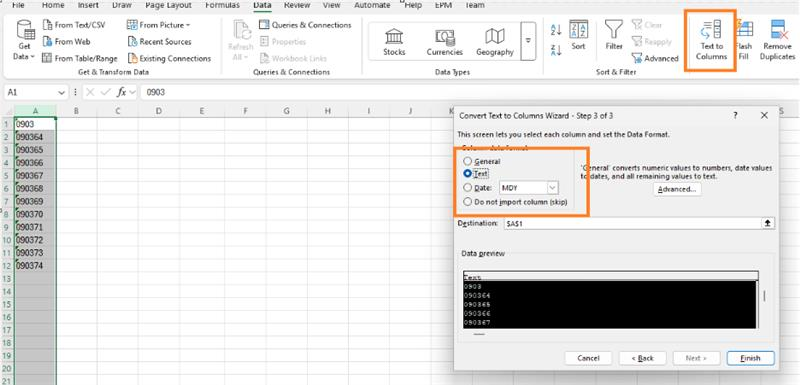The image size is (800, 385).
Task: Open Recent Sources
Action: coord(160,42)
